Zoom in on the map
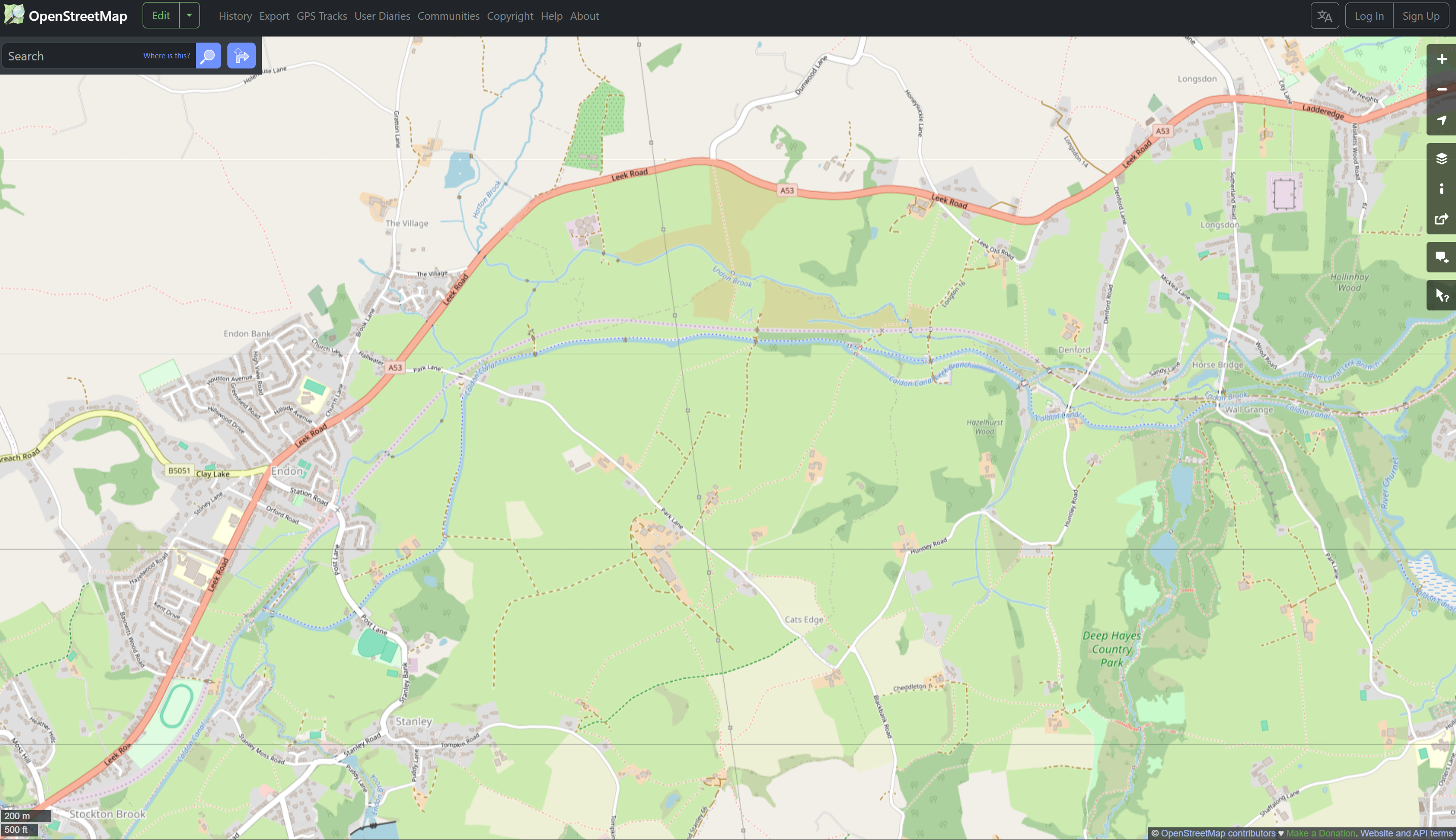This screenshot has height=840, width=1456. (x=1441, y=59)
